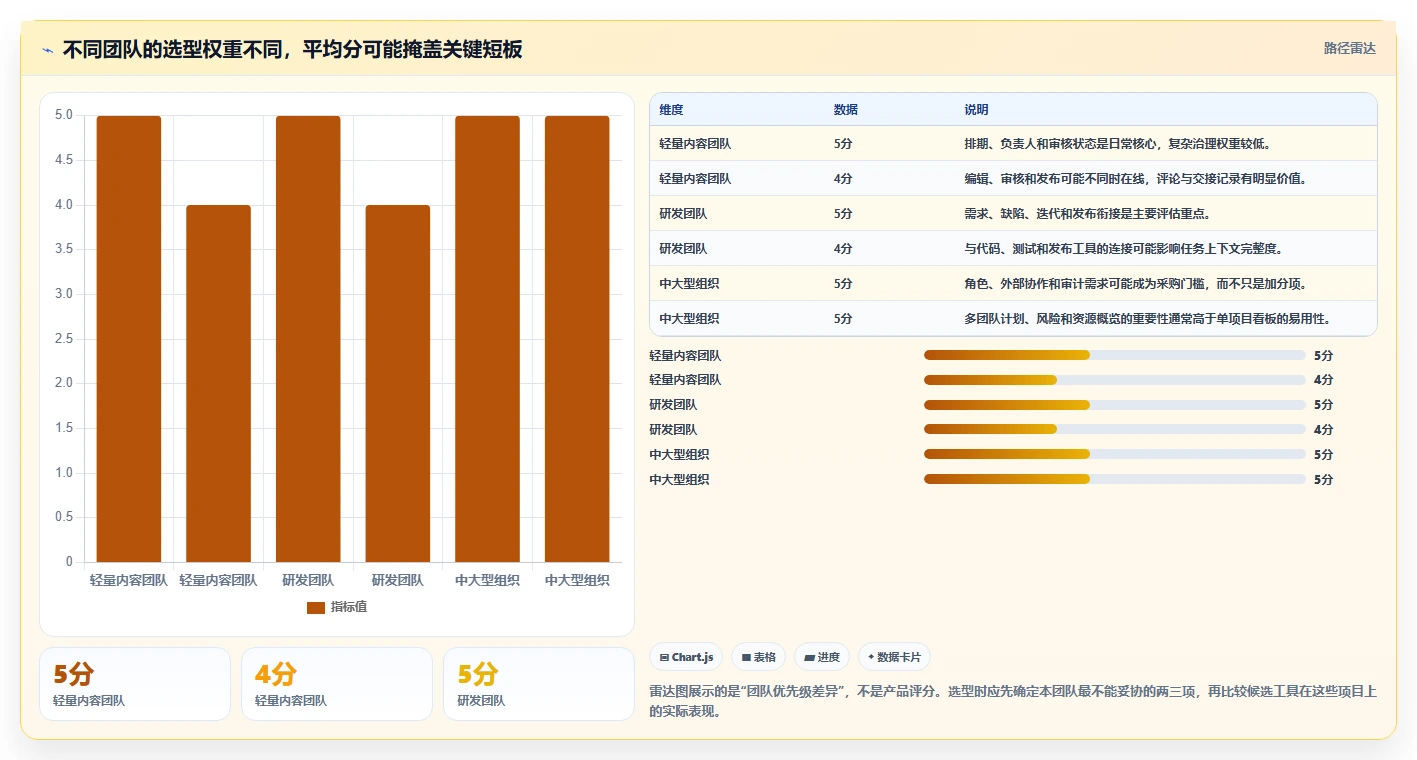This screenshot has height=760, width=1417.
Task: Open the 5分 轻量内容团队 data card
Action: [x=135, y=684]
